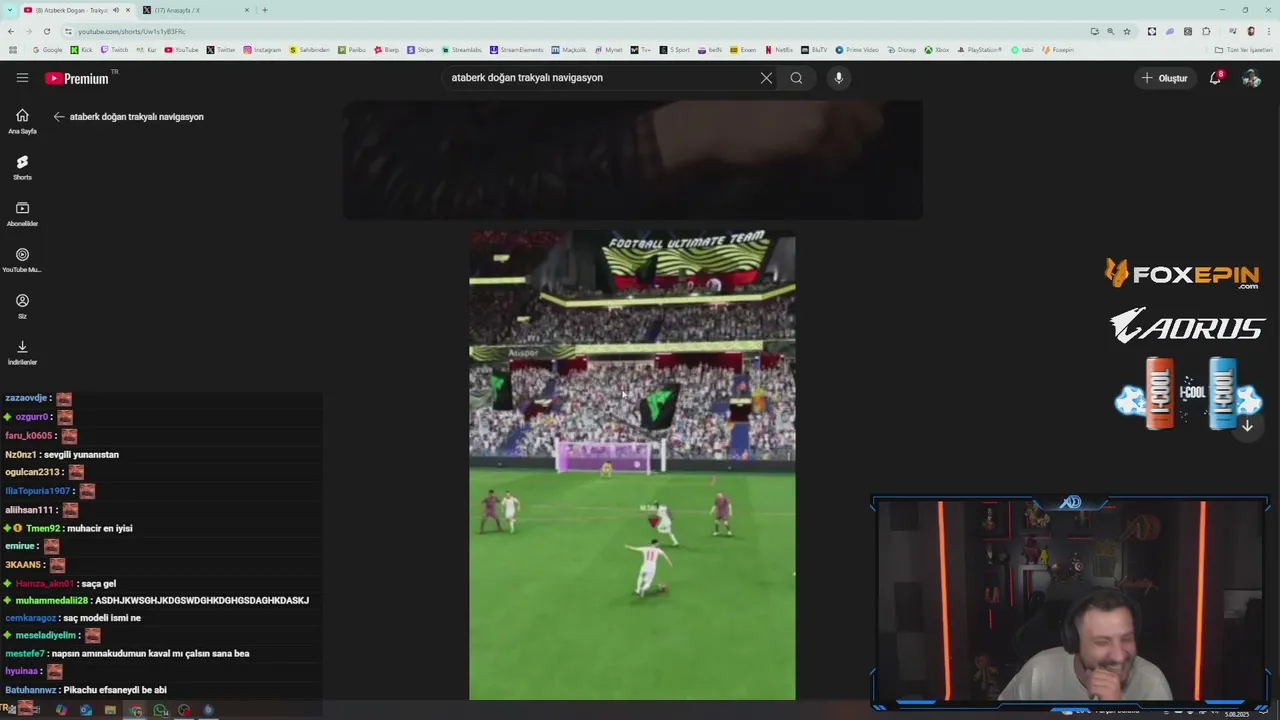
Task: Open the StreamElements bookmark
Action: [516, 50]
